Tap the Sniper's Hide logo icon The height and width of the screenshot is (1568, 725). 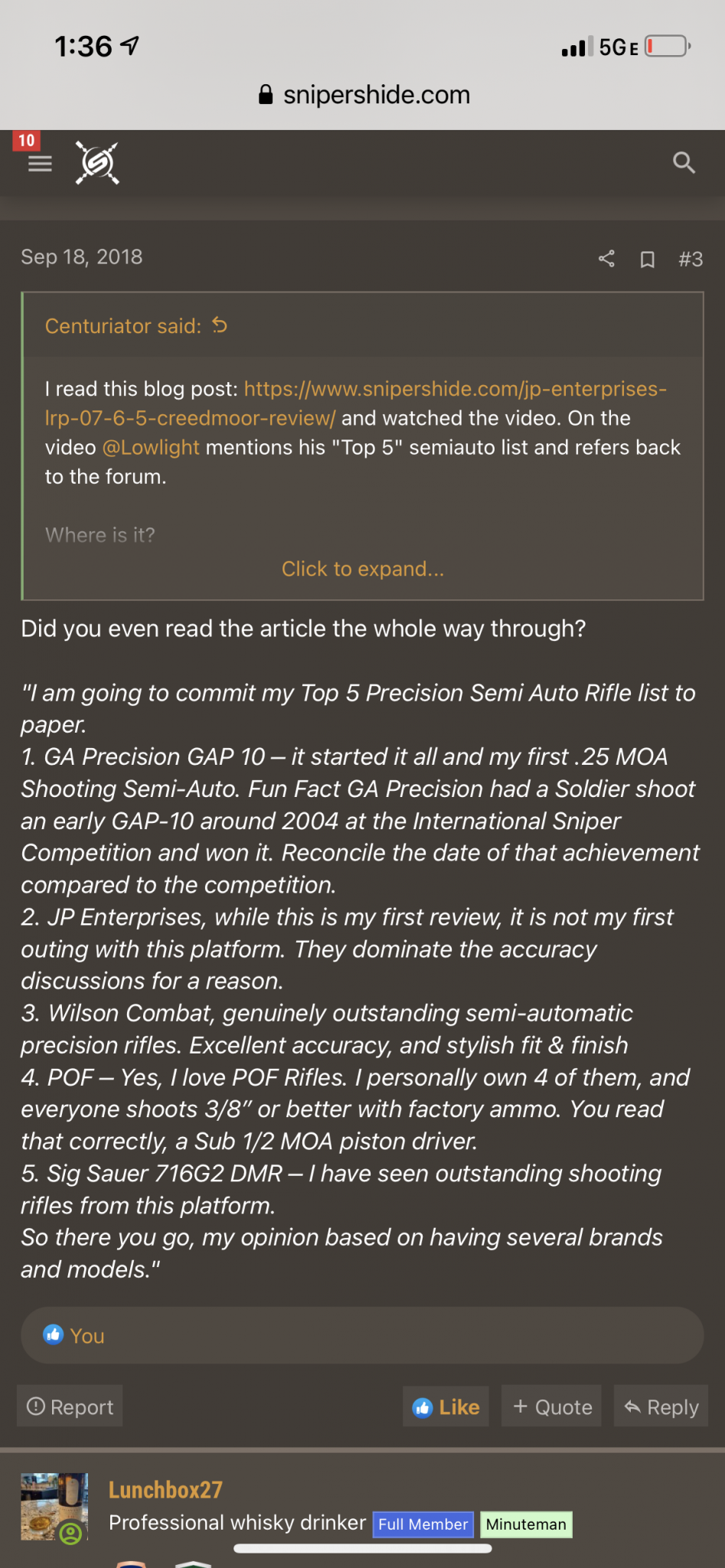[x=97, y=163]
